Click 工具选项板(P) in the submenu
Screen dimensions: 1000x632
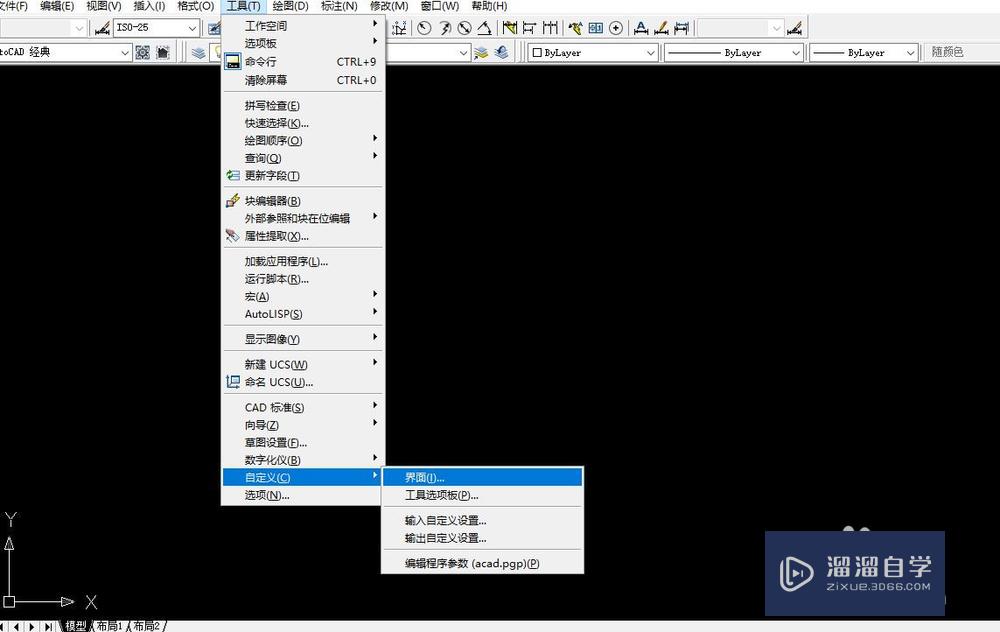pyautogui.click(x=441, y=495)
